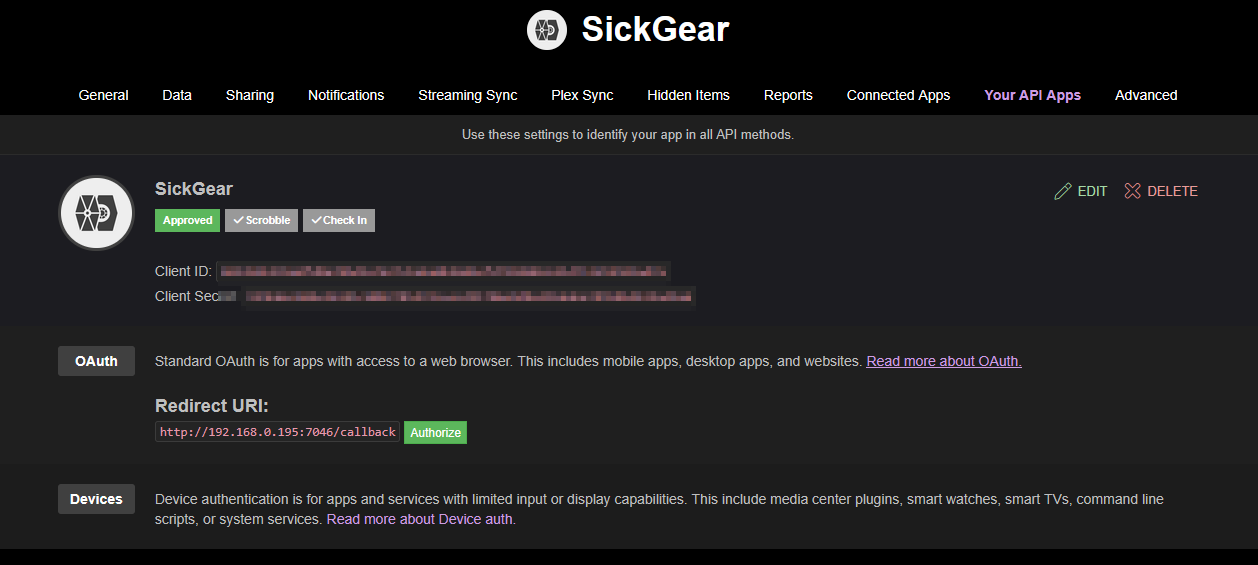Click the Redirect URI heading

coord(212,405)
